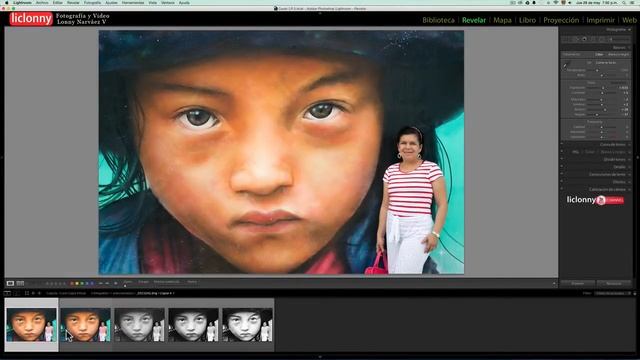Click the next photo arrow in toolbar
640x360 pixels.
pyautogui.click(x=107, y=283)
